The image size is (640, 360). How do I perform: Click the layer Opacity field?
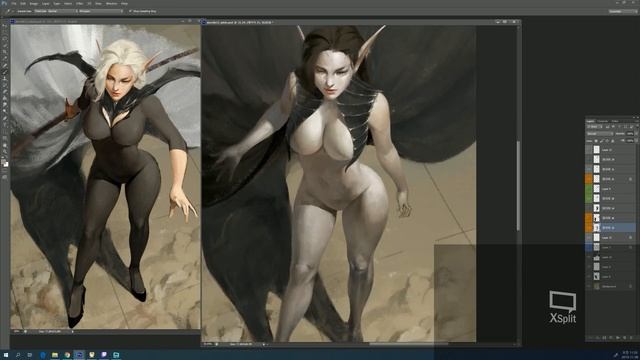[629, 133]
